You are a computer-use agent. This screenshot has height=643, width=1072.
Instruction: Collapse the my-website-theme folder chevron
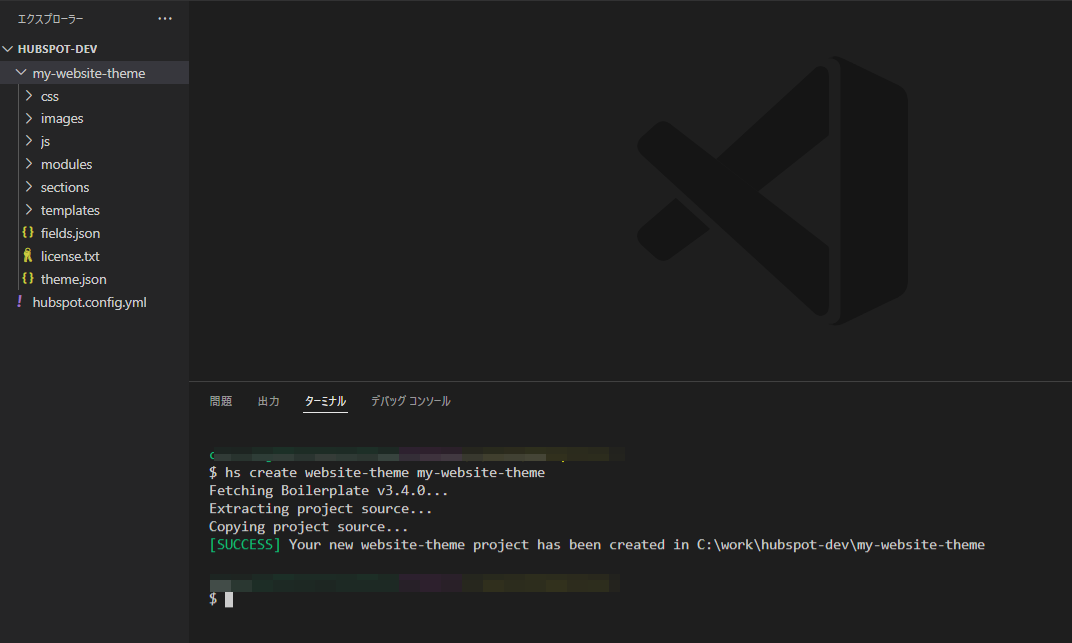(x=21, y=72)
